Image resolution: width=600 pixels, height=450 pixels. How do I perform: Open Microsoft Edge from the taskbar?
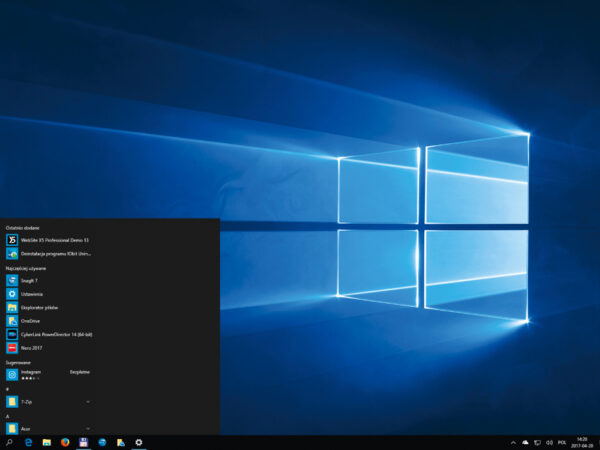click(x=28, y=442)
